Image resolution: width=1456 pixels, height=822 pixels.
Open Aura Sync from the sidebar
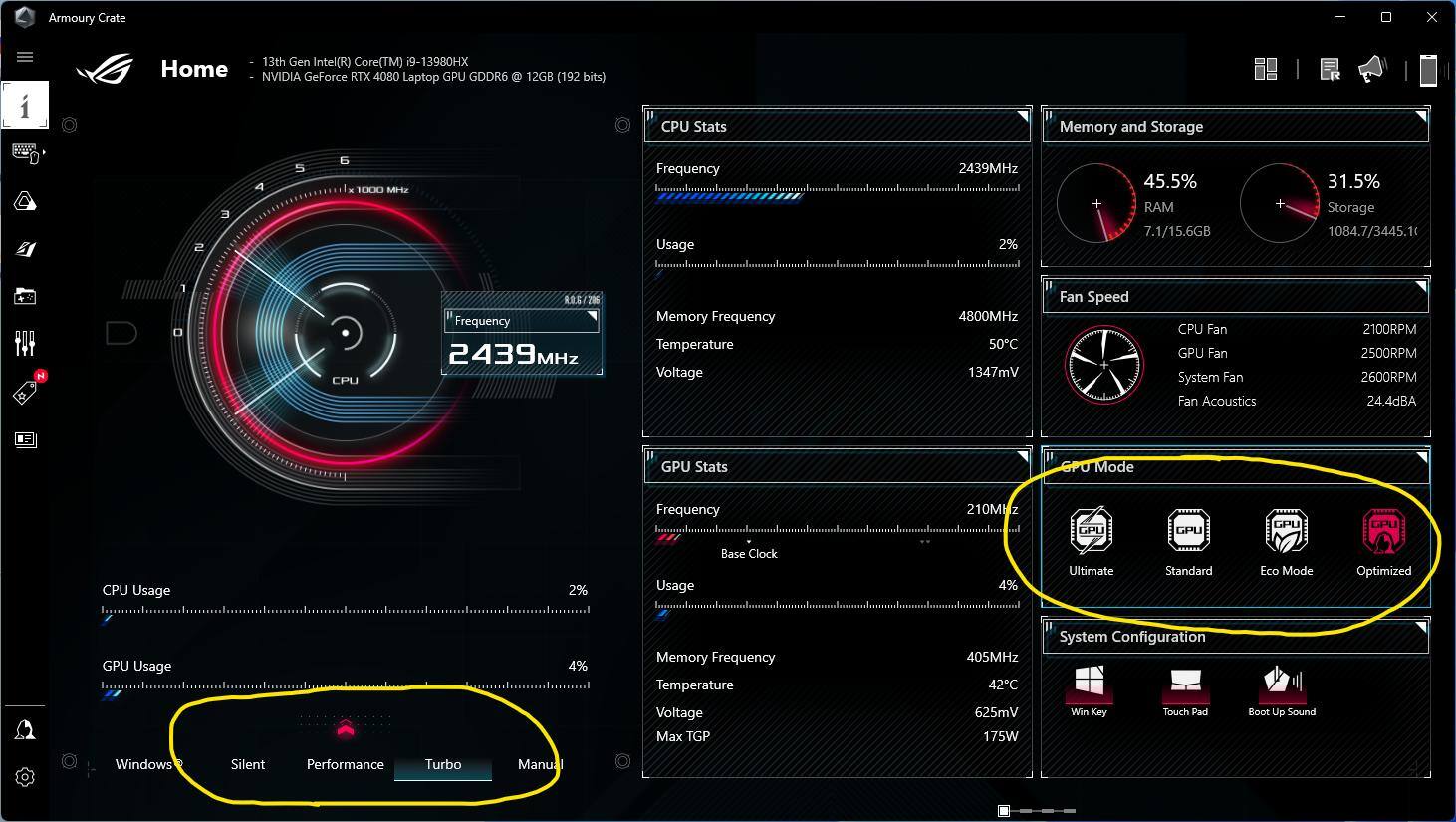[25, 202]
